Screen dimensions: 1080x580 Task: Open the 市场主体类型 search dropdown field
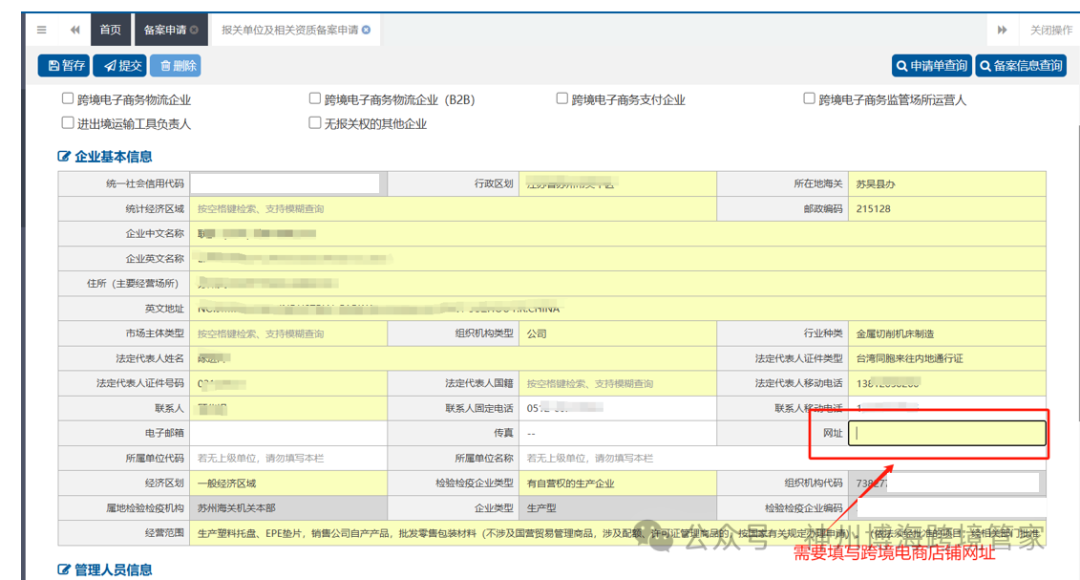[x=289, y=333]
